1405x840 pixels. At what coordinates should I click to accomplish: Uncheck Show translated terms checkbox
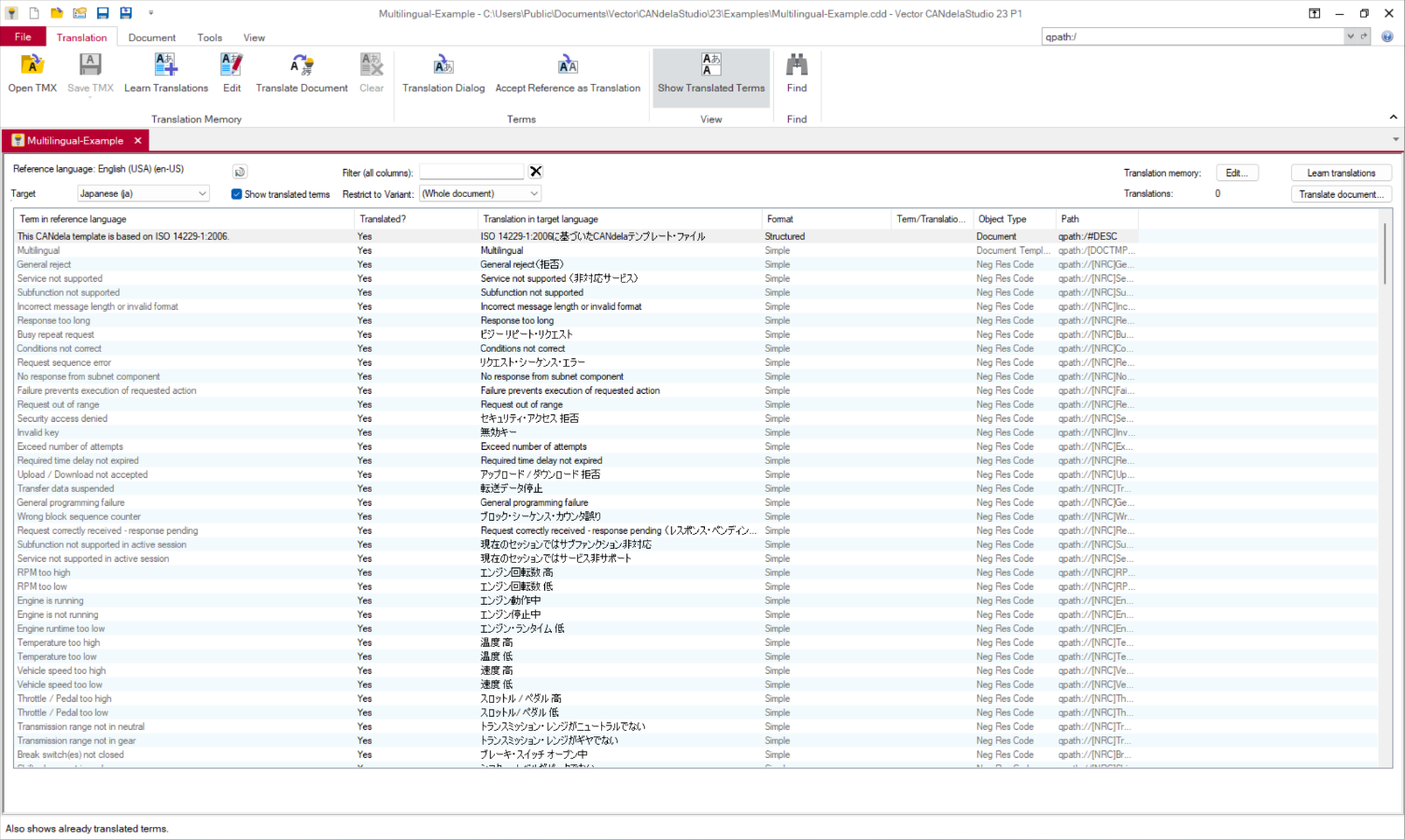pos(236,194)
